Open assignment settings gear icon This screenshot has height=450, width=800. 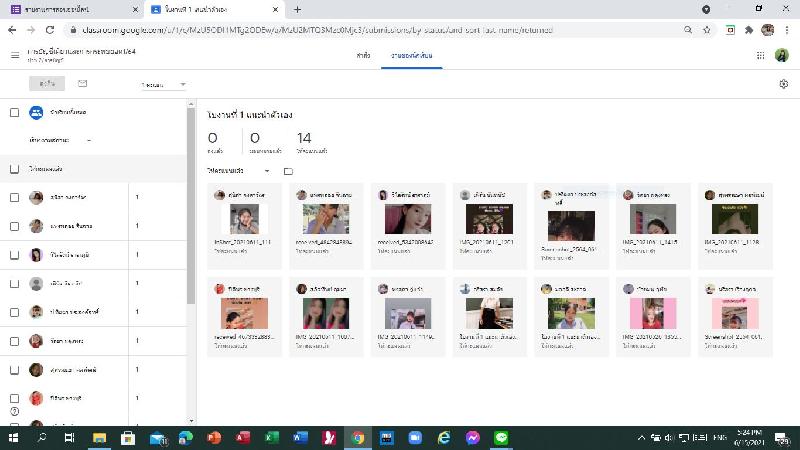tap(783, 85)
